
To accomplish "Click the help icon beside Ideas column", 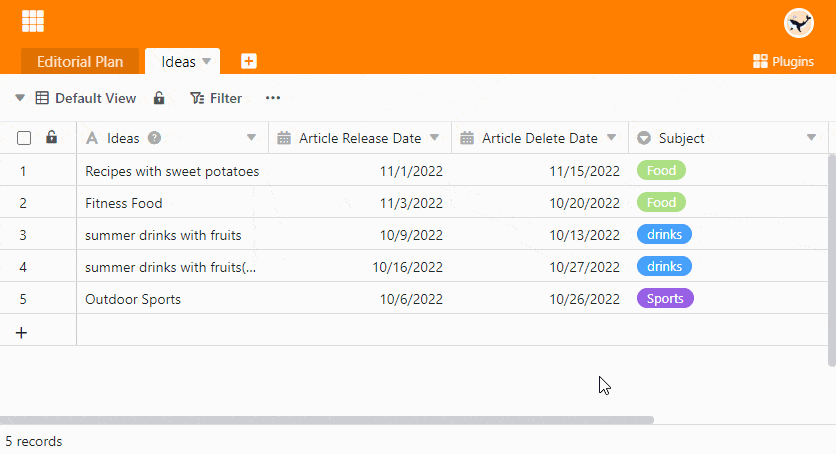I will (x=155, y=138).
